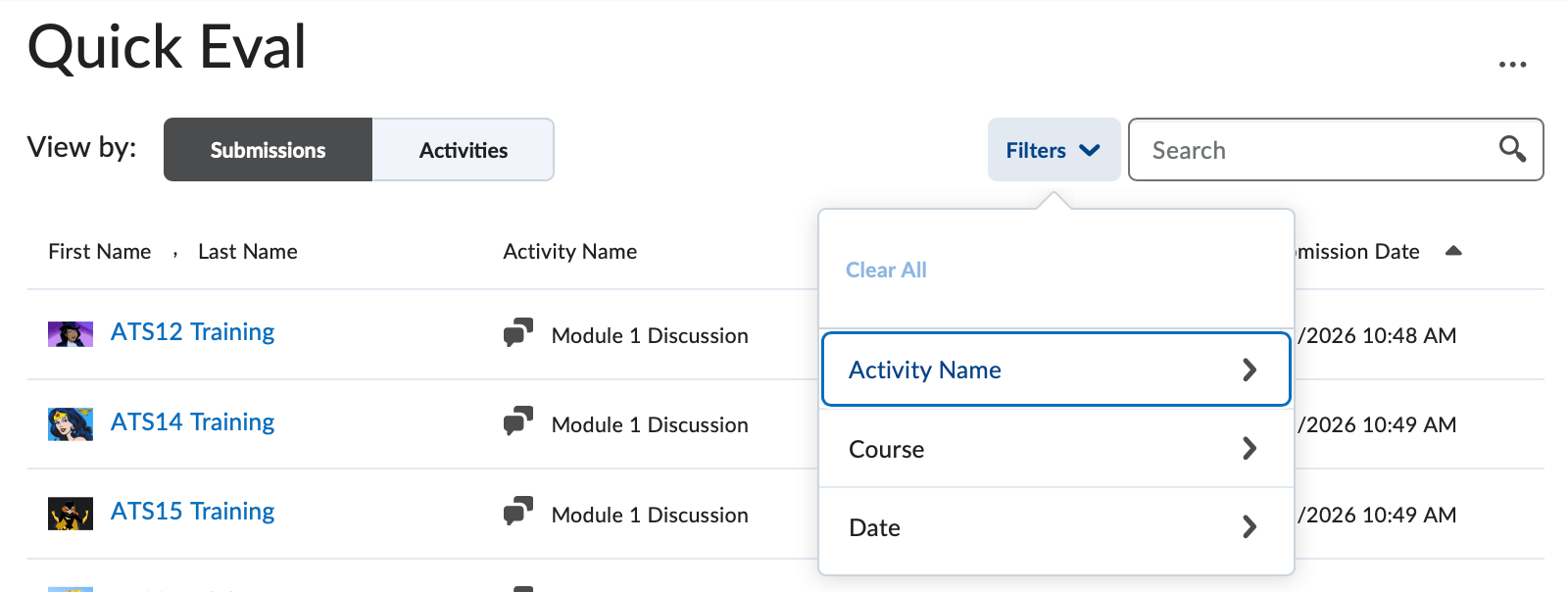
Task: Collapse the Filters dropdown
Action: 1053,150
